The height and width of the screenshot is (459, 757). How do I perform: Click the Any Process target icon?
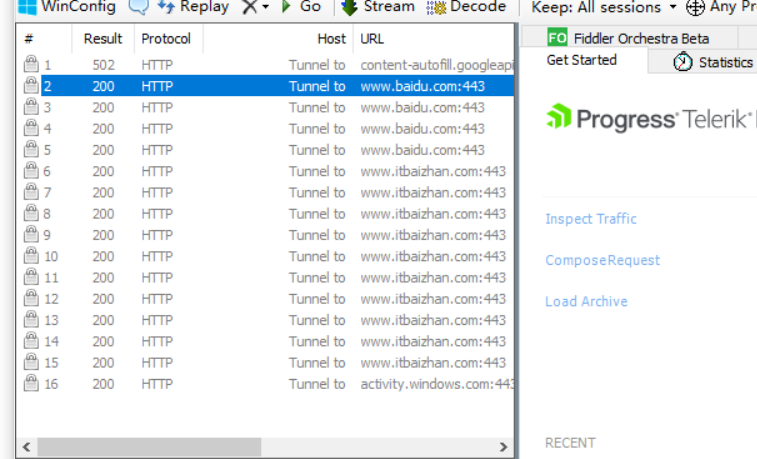(695, 7)
